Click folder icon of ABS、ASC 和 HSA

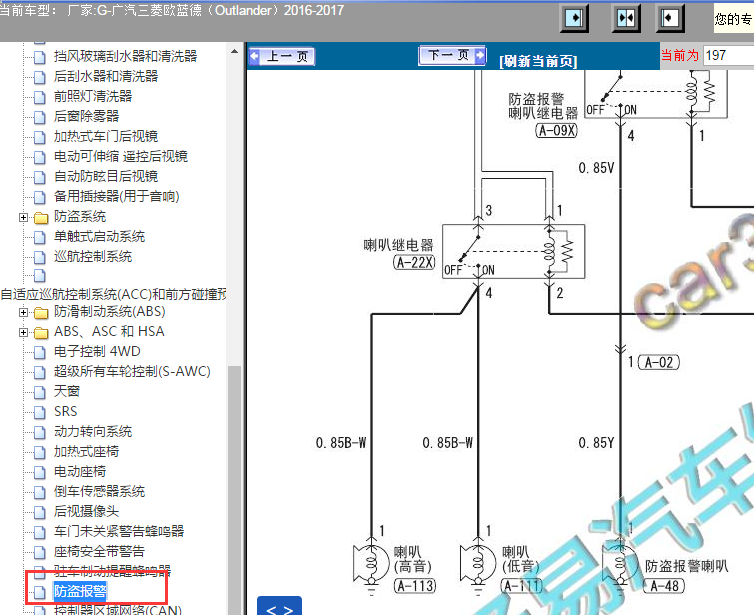pyautogui.click(x=41, y=333)
